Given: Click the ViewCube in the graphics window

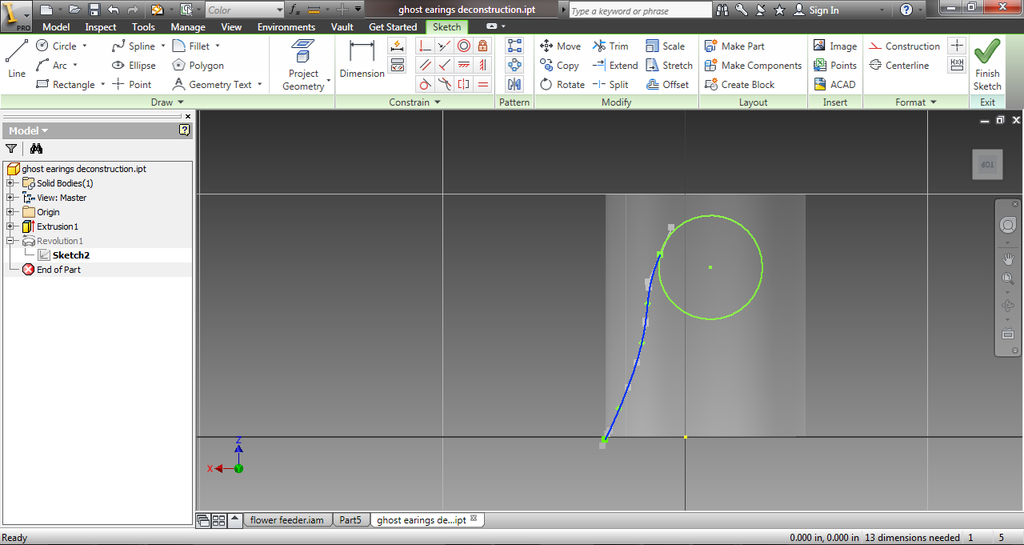Looking at the screenshot, I should click(987, 164).
